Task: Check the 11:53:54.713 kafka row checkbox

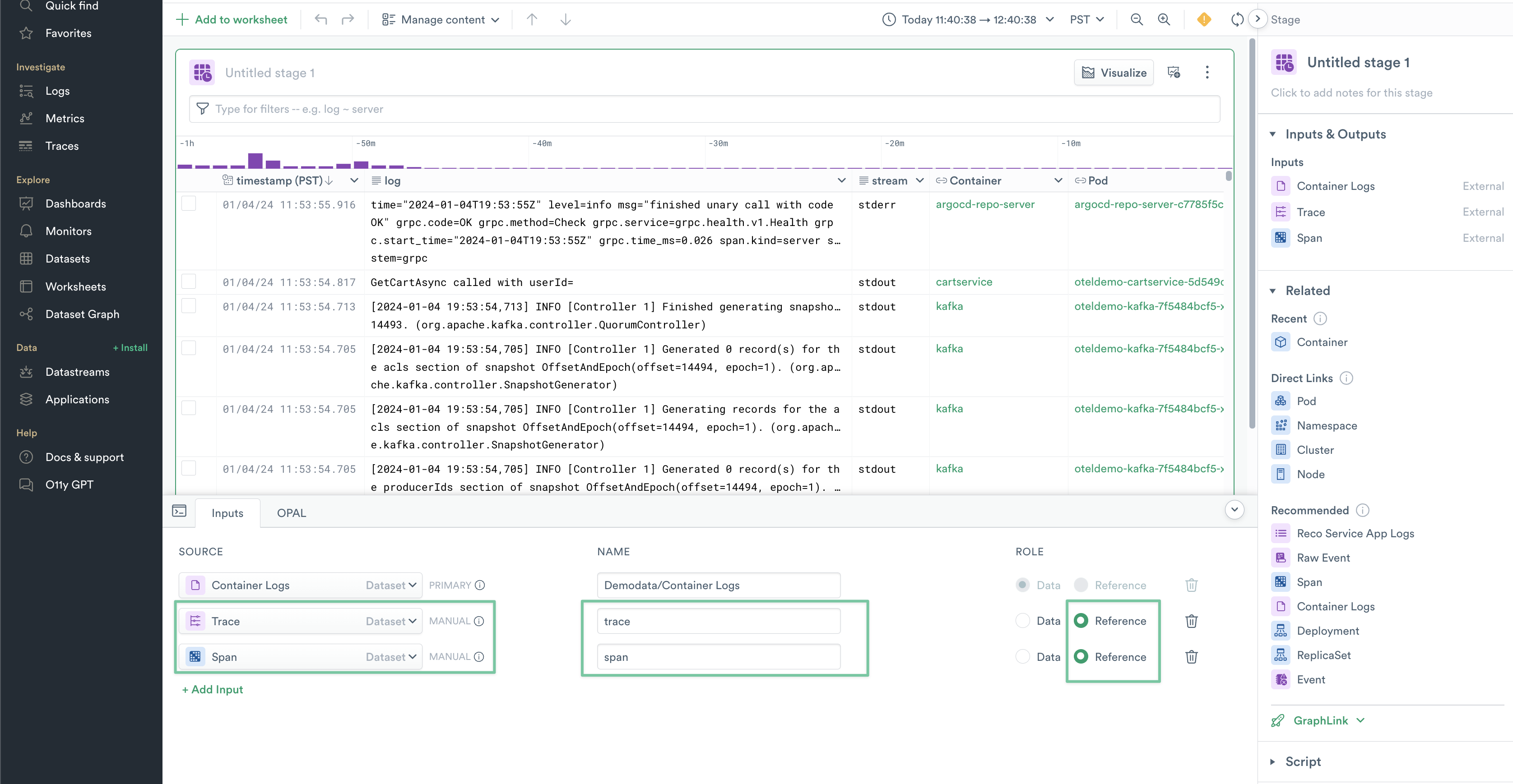Action: (189, 306)
